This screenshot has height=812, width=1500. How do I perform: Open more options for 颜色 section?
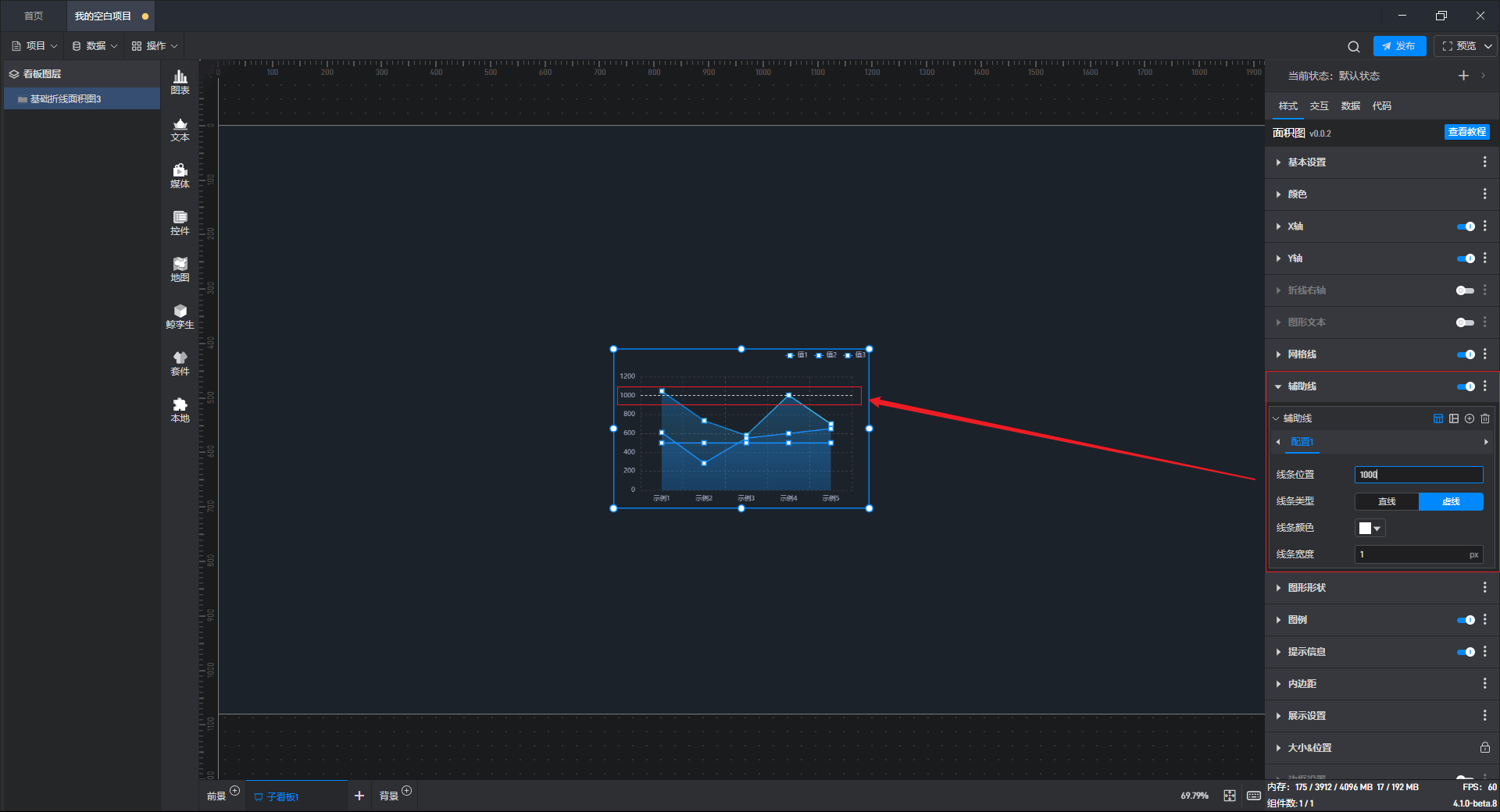(1484, 194)
